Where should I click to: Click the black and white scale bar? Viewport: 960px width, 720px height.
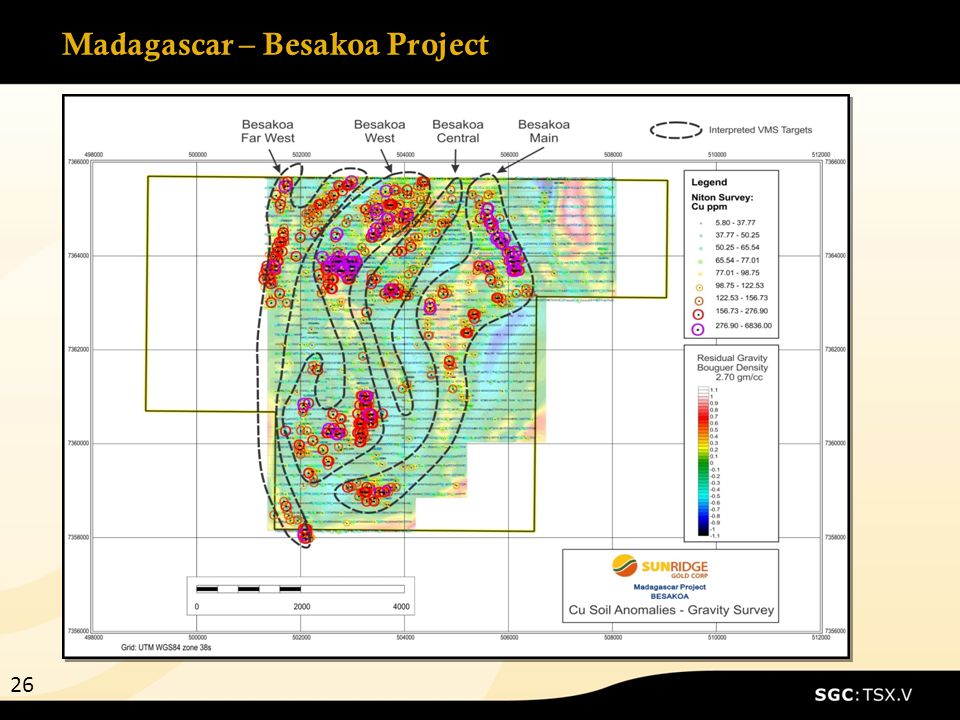coord(300,589)
